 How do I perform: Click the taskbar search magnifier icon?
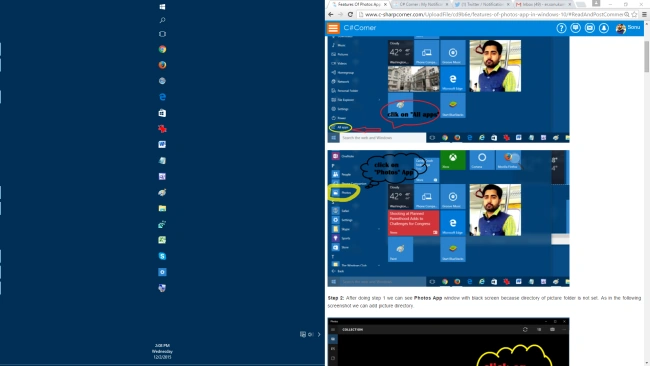(x=162, y=20)
